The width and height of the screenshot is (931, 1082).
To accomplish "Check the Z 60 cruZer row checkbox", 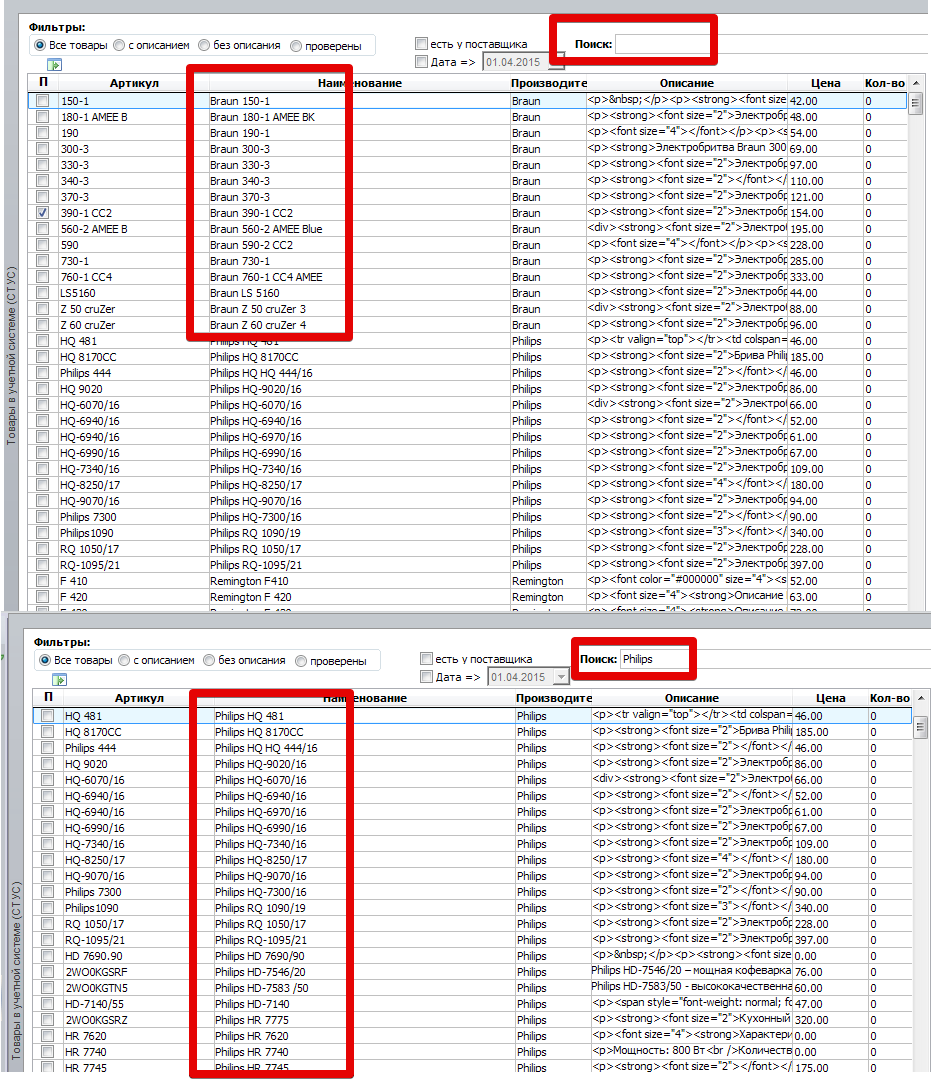I will [43, 324].
